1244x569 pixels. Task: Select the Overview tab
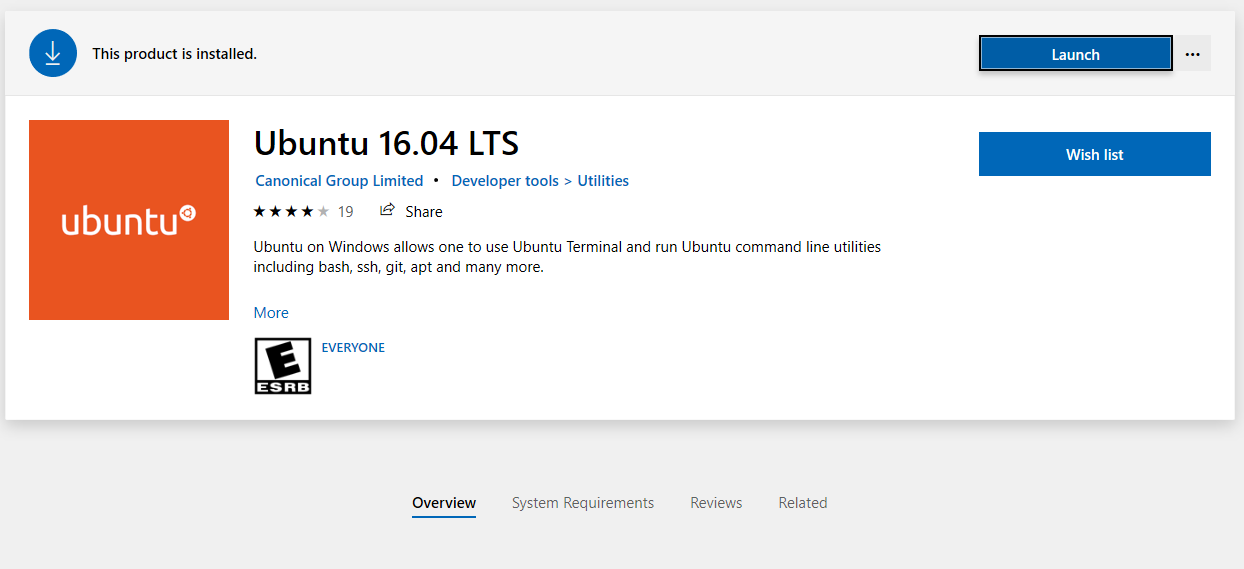point(444,503)
